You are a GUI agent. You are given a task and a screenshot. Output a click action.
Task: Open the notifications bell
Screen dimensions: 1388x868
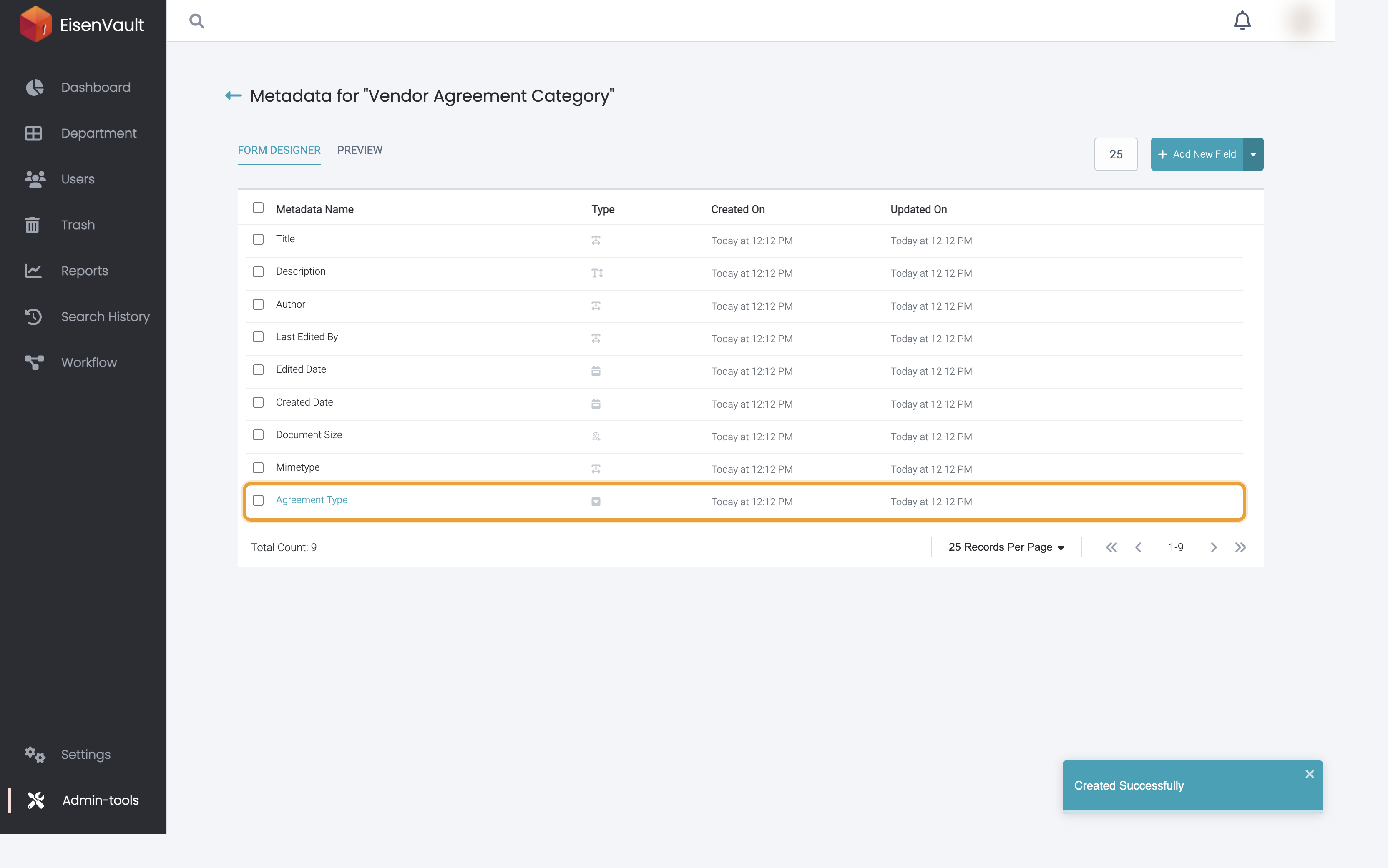1242,21
